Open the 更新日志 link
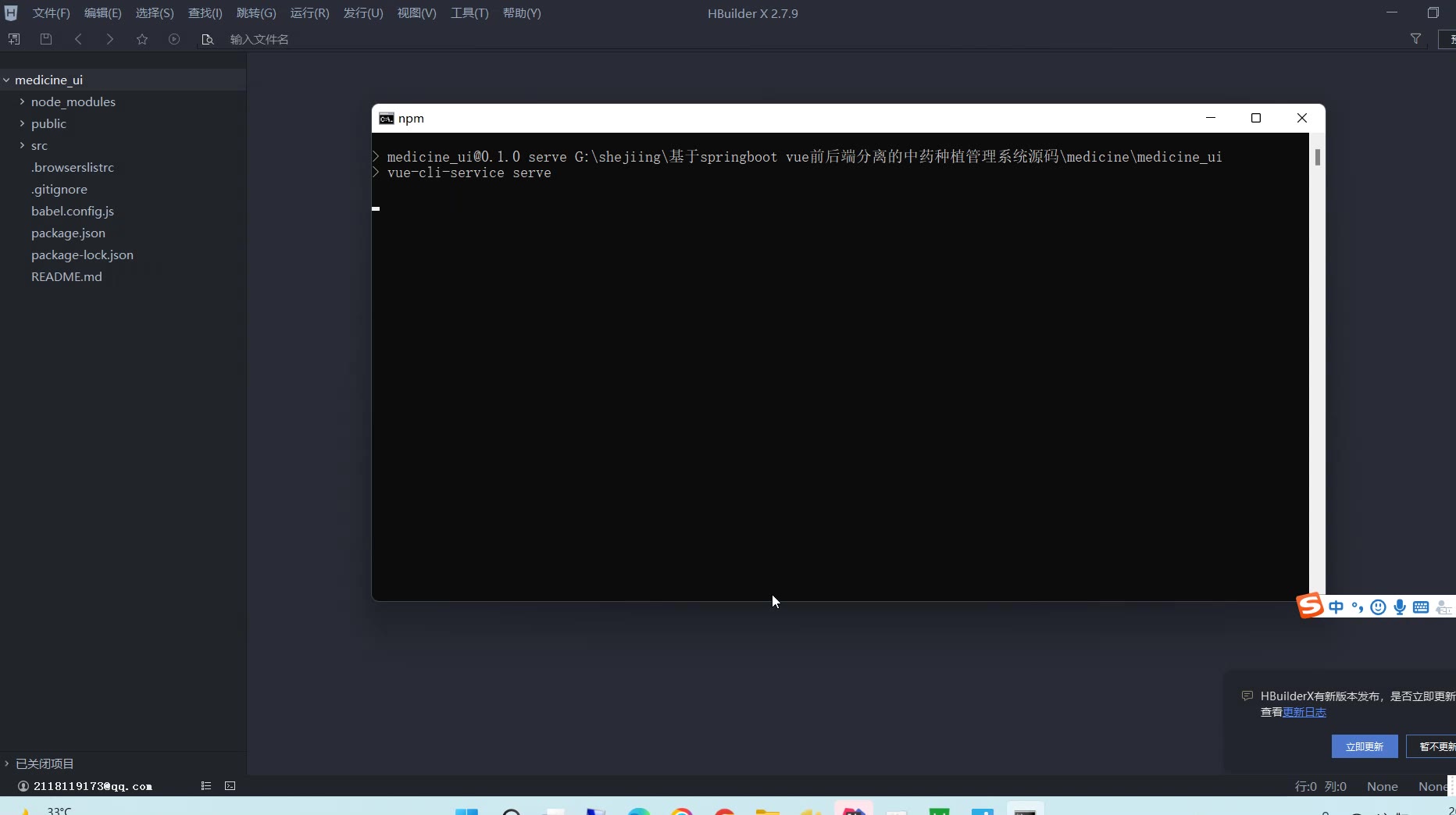 click(x=1304, y=712)
